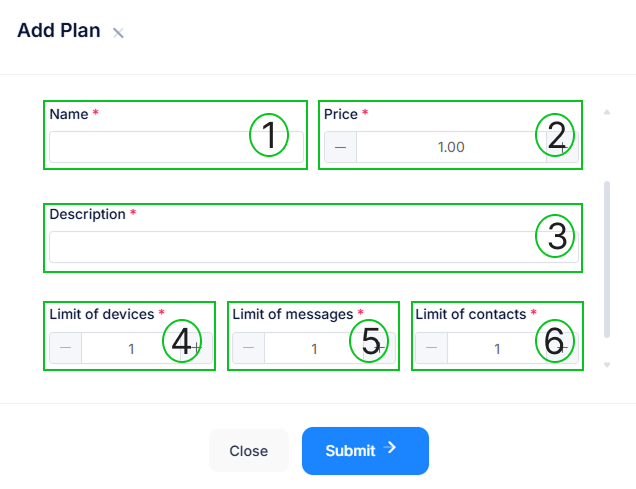Click the vertical scrollbar thumb
636x489 pixels.
[606, 258]
